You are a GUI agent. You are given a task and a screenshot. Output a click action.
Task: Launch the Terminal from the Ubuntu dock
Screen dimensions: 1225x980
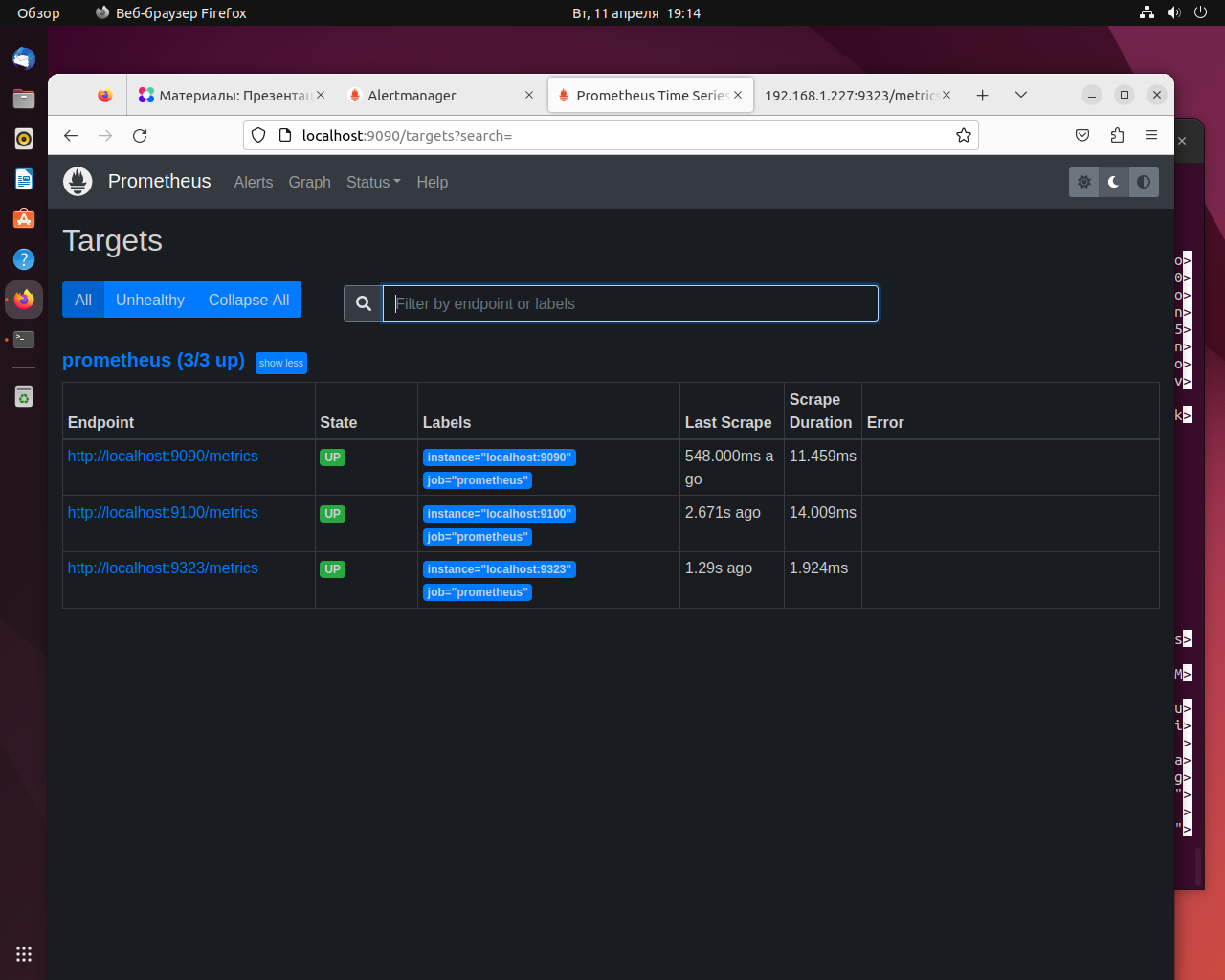(x=24, y=339)
